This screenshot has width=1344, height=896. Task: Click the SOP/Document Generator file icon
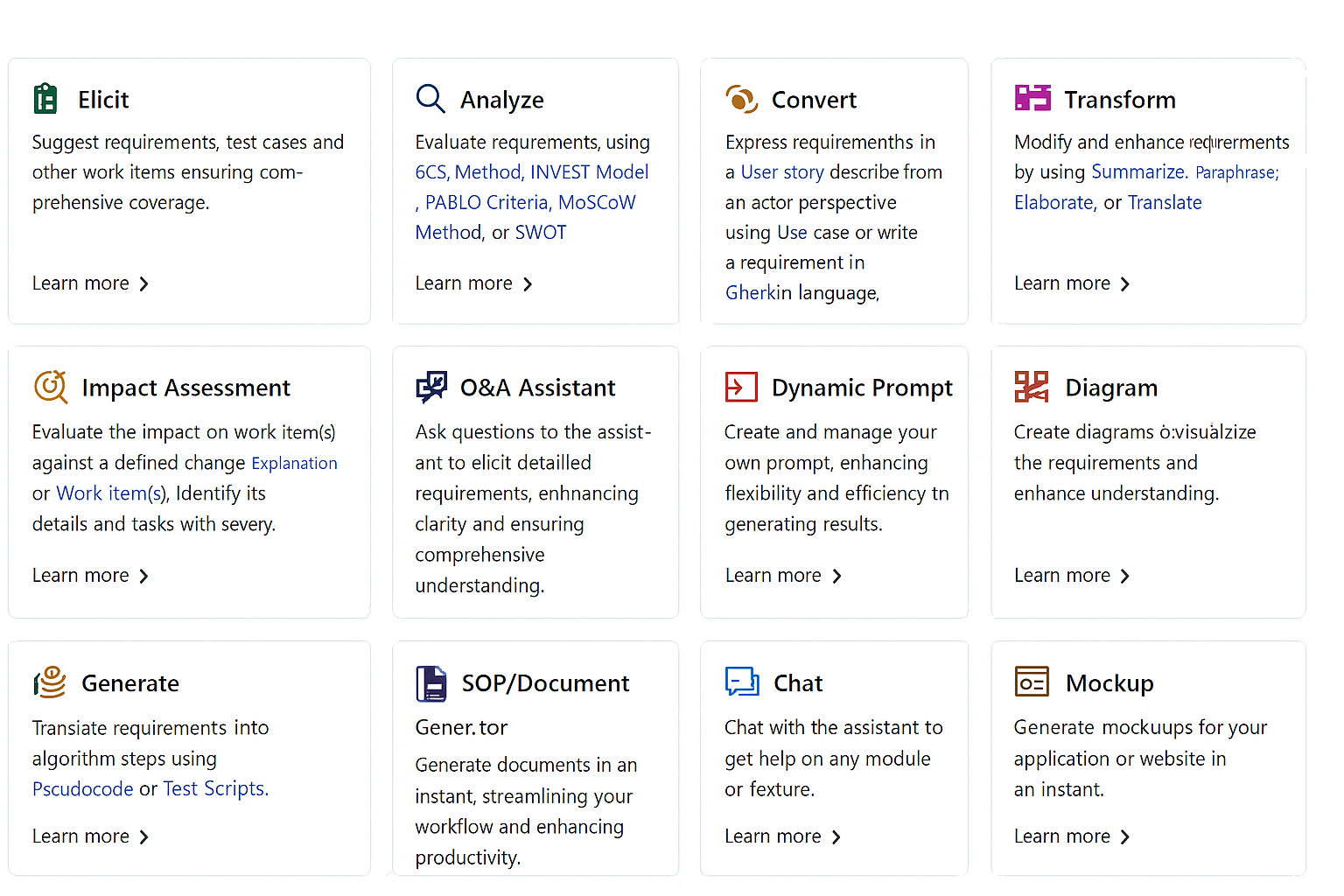pos(431,683)
